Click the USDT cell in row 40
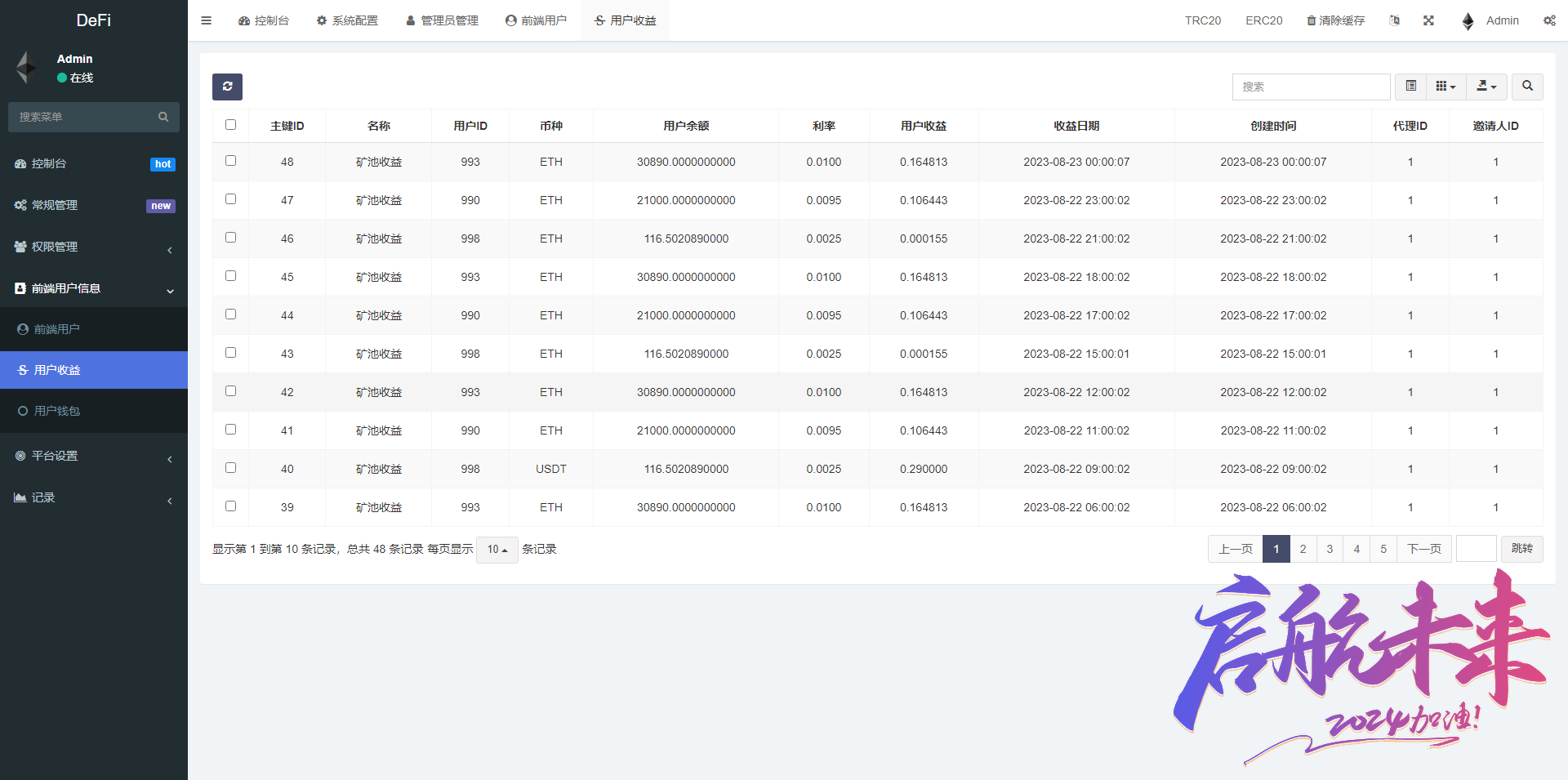The height and width of the screenshot is (780, 1568). tap(551, 469)
